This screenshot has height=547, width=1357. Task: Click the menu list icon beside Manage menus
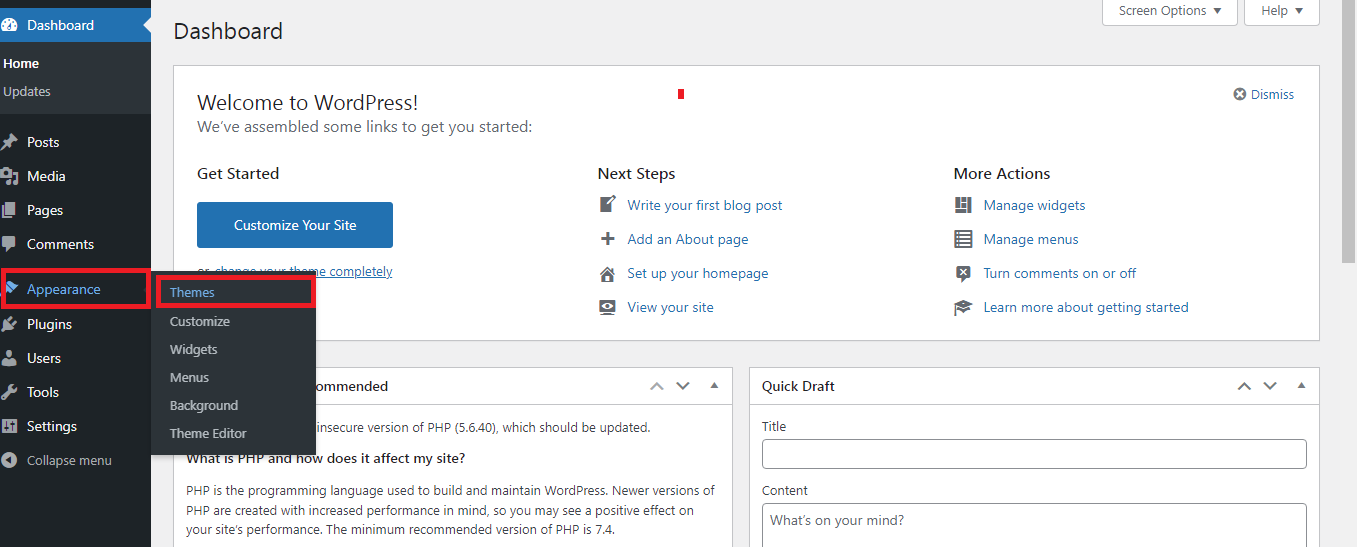(x=963, y=239)
